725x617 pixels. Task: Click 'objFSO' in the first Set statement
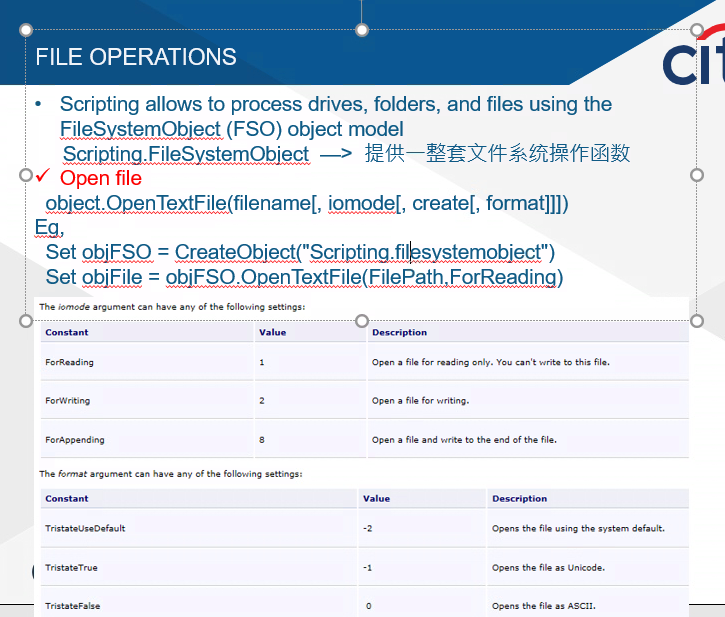(117, 252)
